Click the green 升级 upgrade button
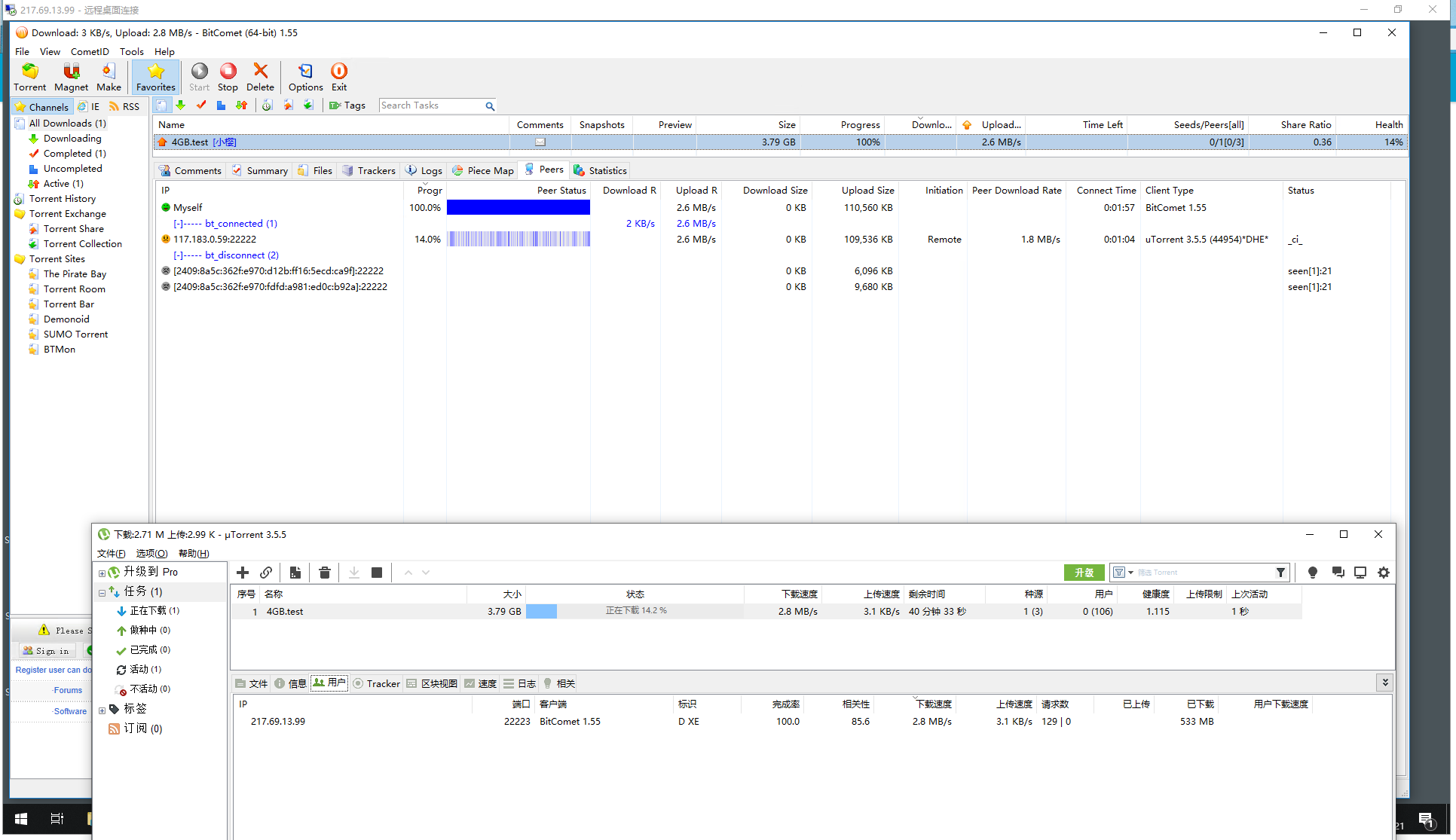 coord(1084,573)
